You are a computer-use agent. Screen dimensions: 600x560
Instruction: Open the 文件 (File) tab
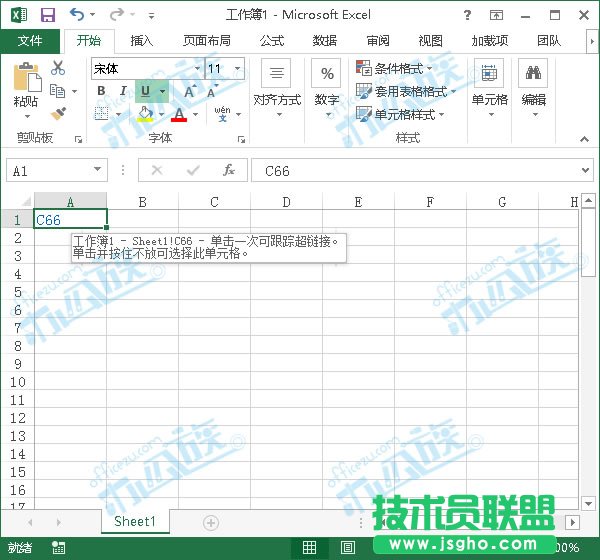coord(30,41)
